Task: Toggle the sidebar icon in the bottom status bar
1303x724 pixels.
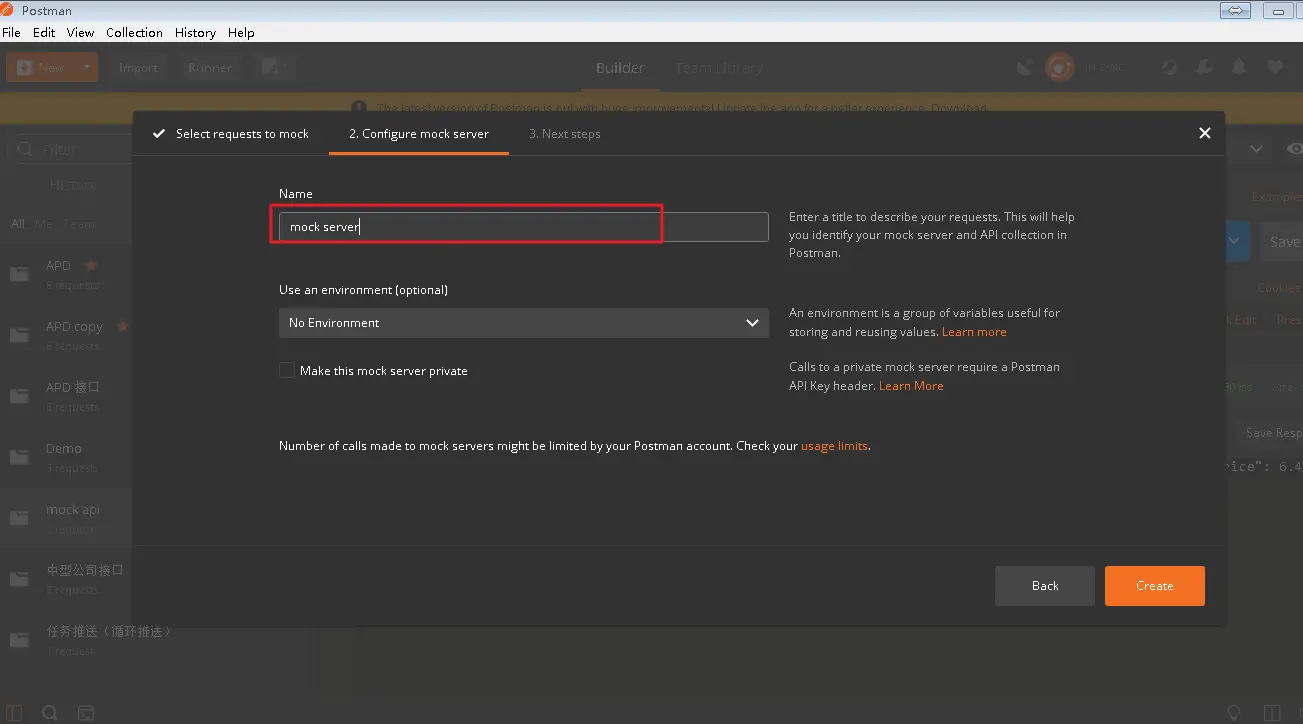Action: (x=14, y=713)
